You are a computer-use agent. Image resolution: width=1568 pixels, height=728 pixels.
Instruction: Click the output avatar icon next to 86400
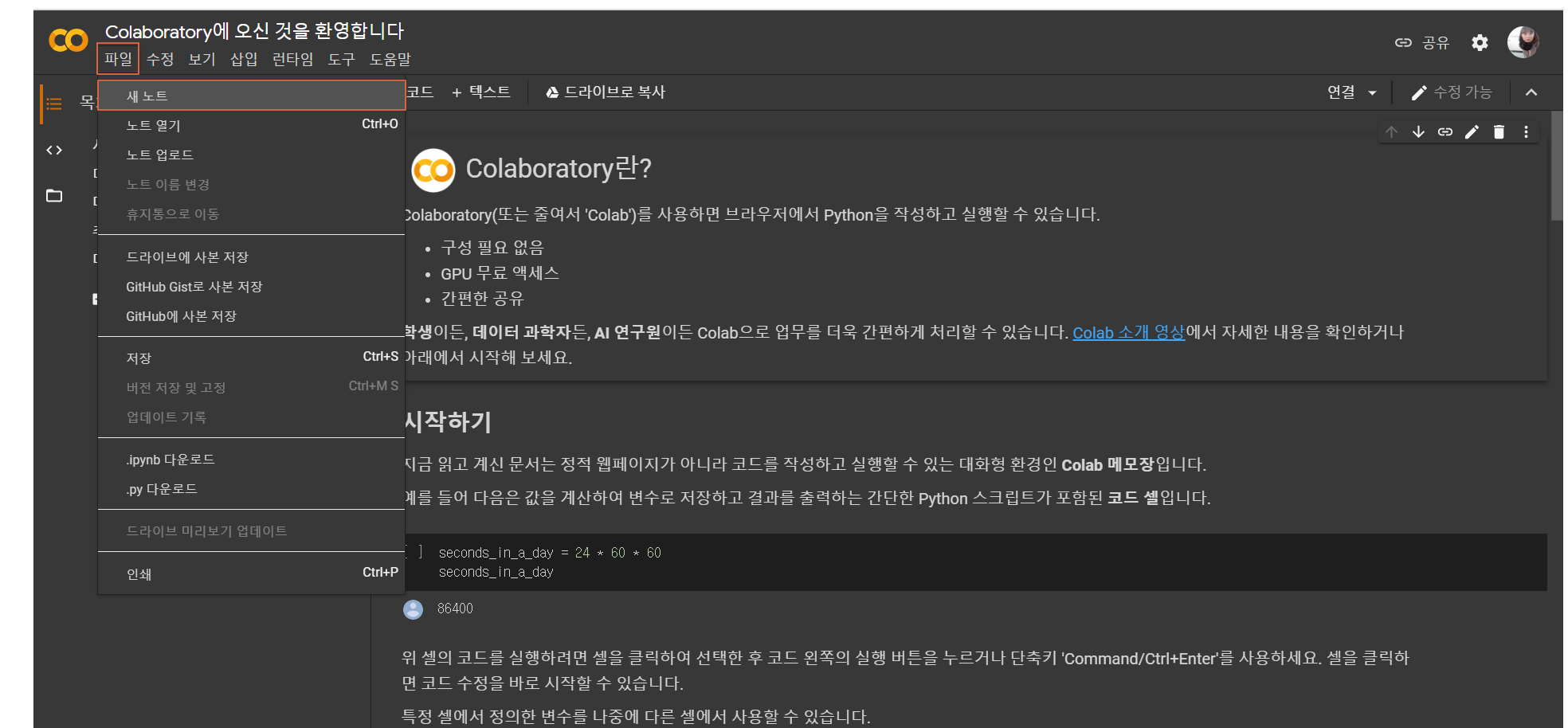[413, 609]
